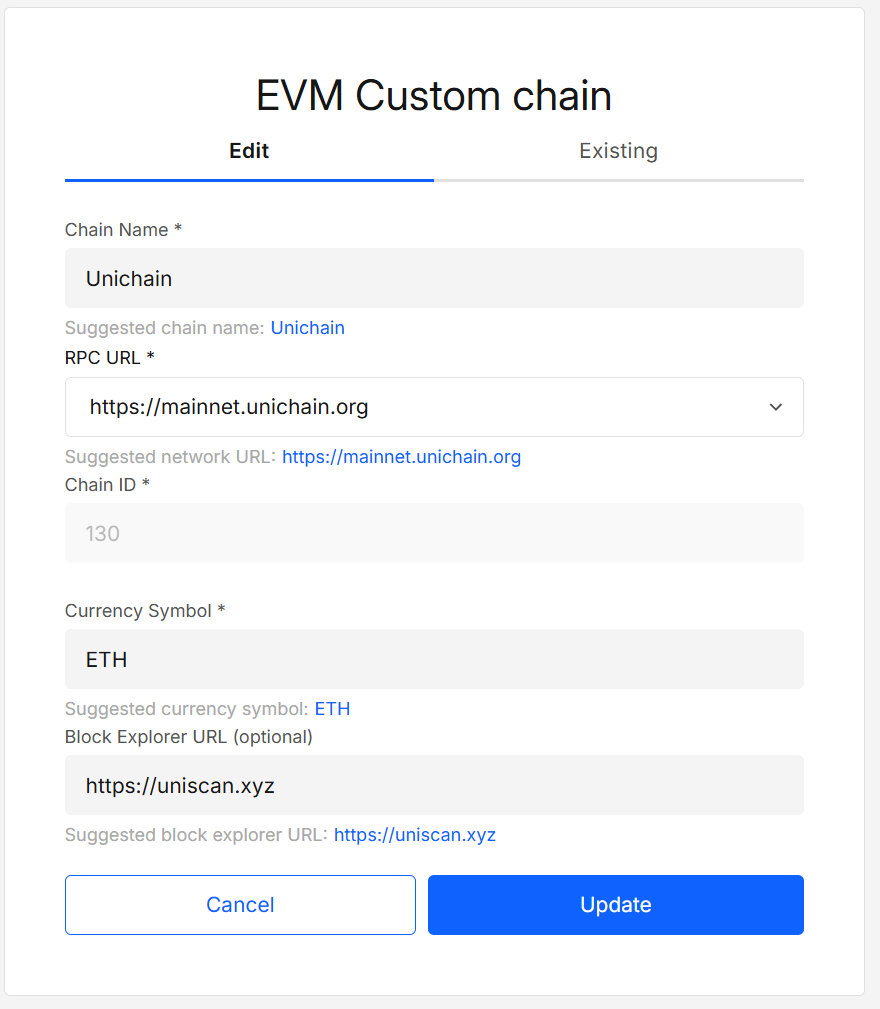
Task: Apply the suggested currency symbol ETH
Action: [x=332, y=708]
